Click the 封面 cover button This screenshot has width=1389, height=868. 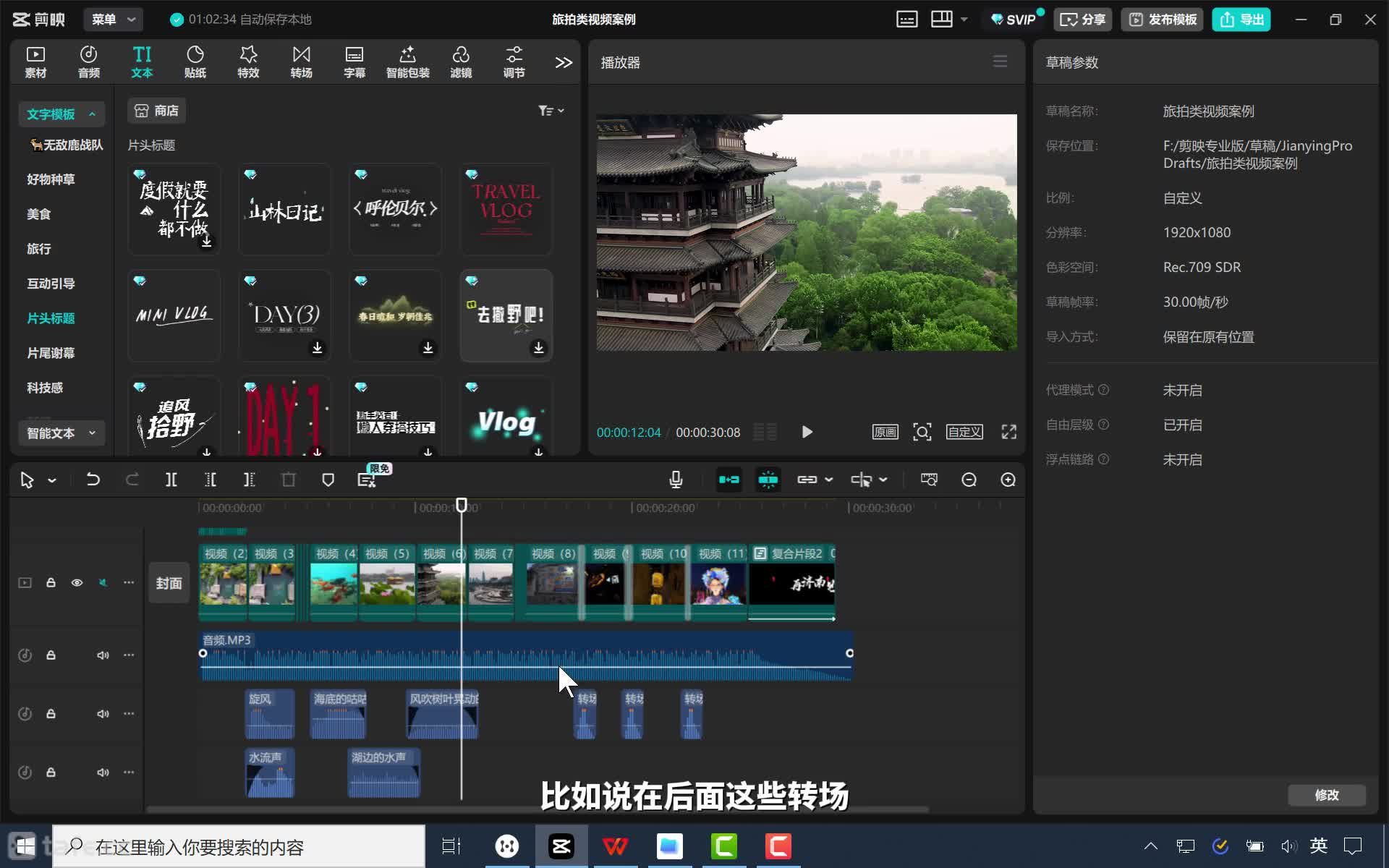click(x=169, y=583)
